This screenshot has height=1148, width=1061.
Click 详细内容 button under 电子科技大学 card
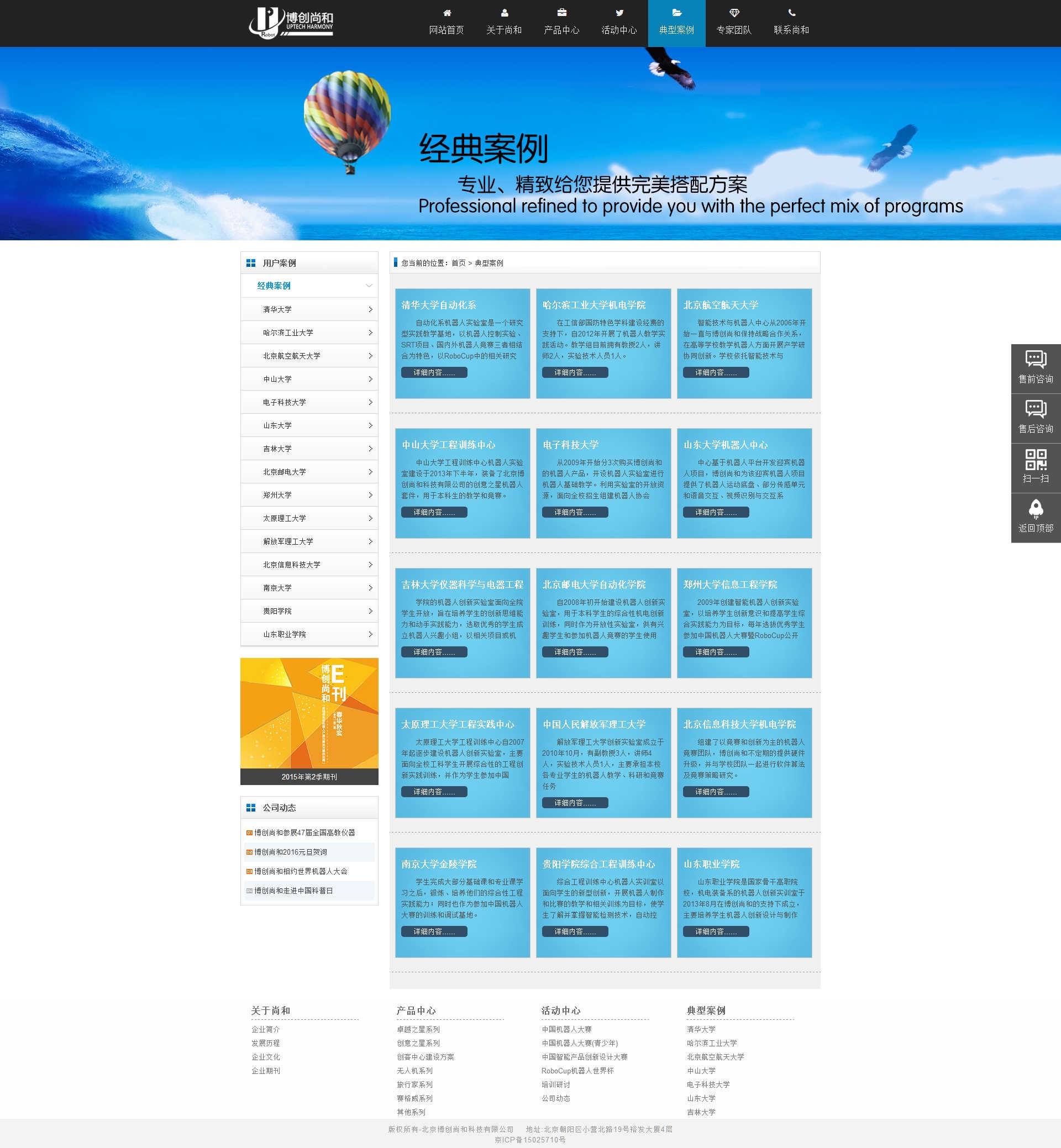tap(575, 512)
